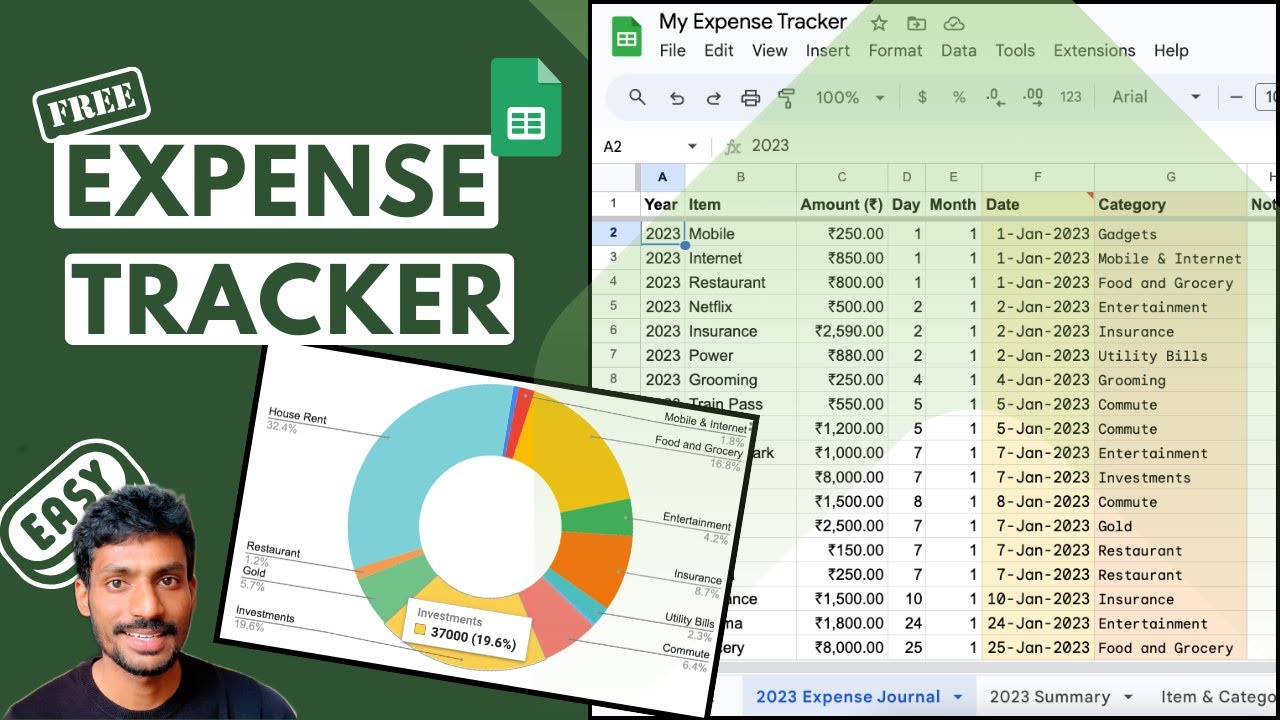Star the My Expense Tracker document
The height and width of the screenshot is (720, 1280).
click(878, 22)
